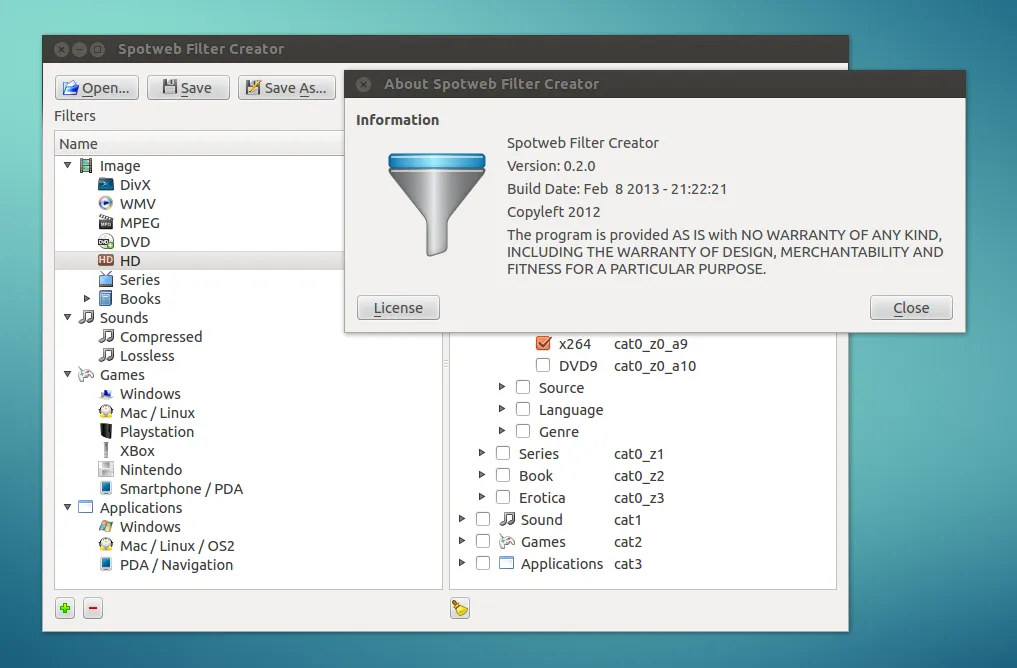
Task: Expand the Language options
Action: [x=501, y=409]
